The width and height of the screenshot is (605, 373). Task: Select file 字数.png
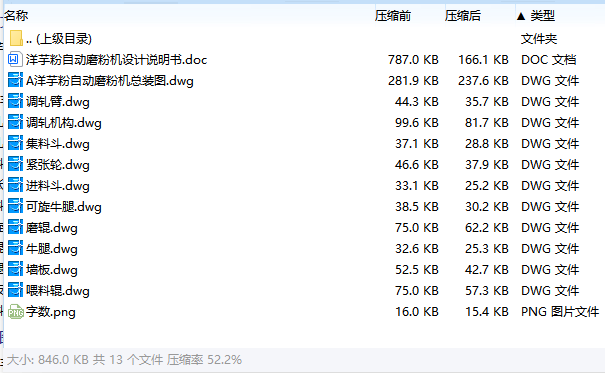click(51, 312)
